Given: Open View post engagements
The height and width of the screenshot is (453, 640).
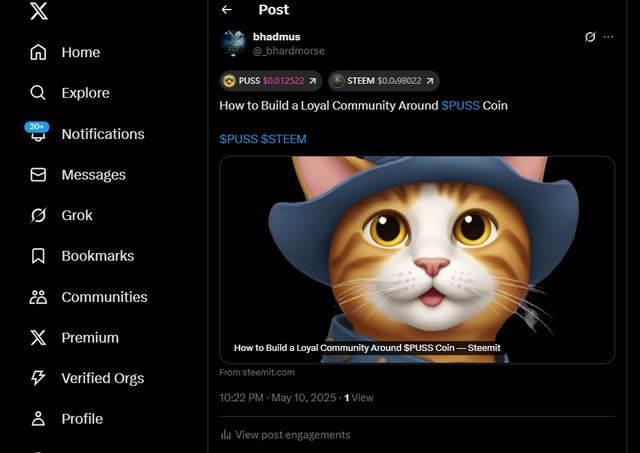Looking at the screenshot, I should click(285, 435).
